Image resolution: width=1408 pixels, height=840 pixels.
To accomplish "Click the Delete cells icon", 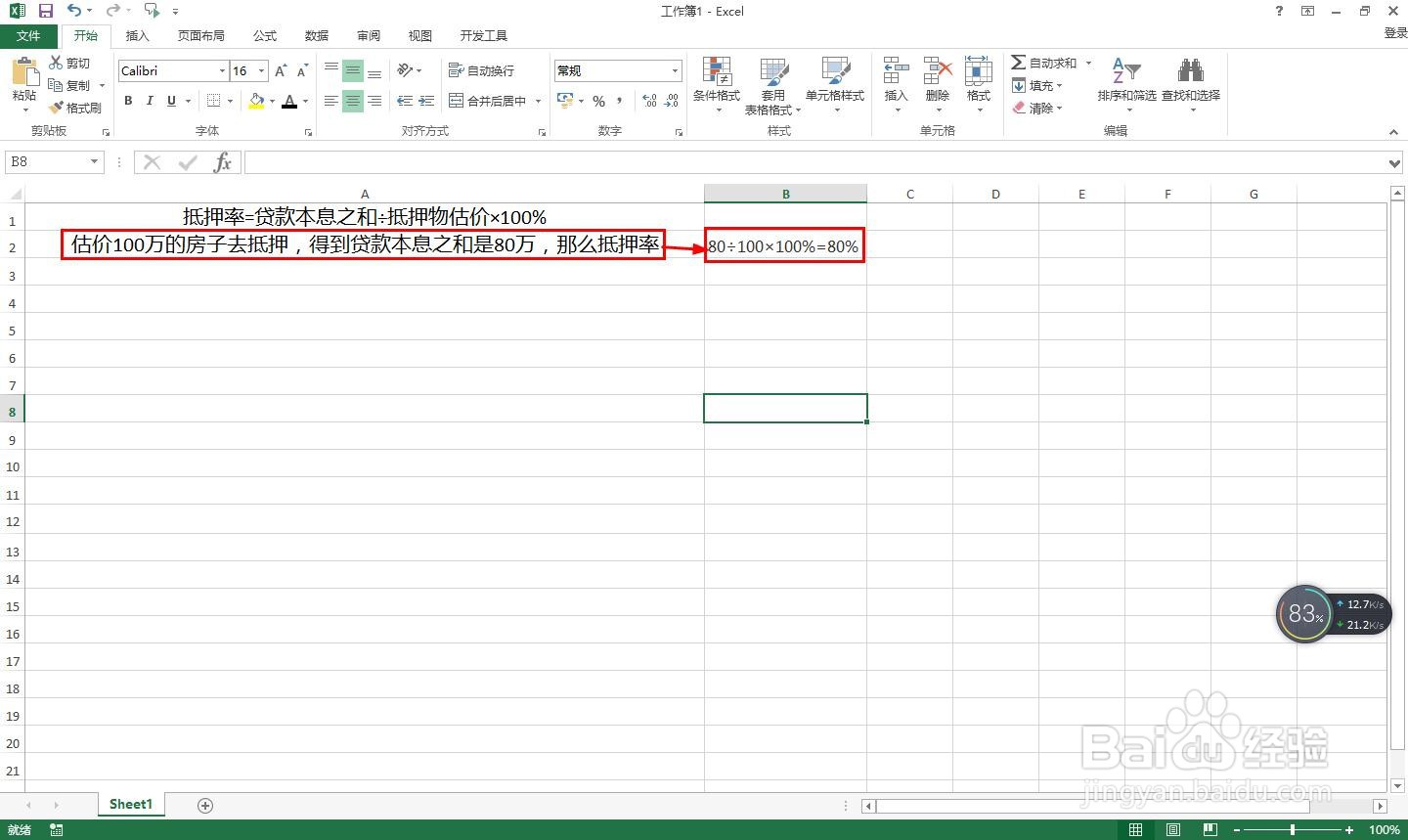I will point(938,71).
